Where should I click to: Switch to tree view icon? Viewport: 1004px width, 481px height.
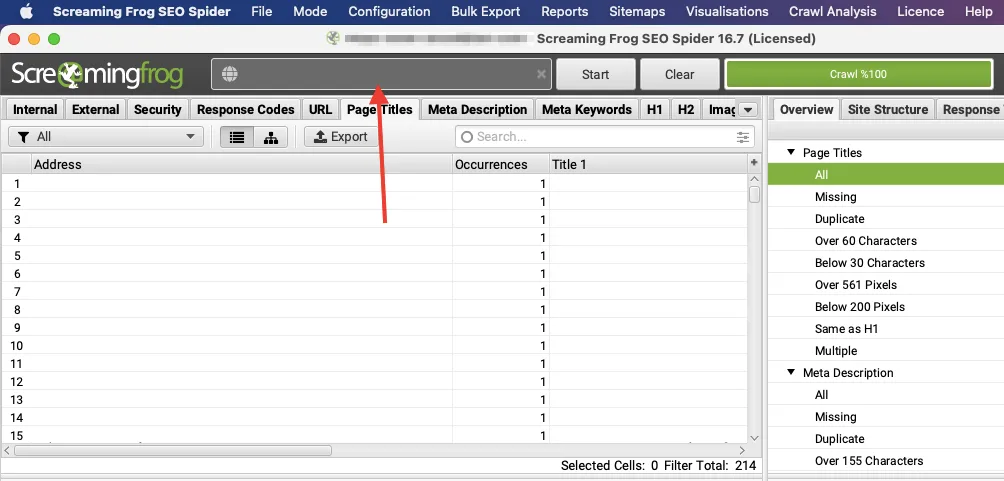[271, 137]
